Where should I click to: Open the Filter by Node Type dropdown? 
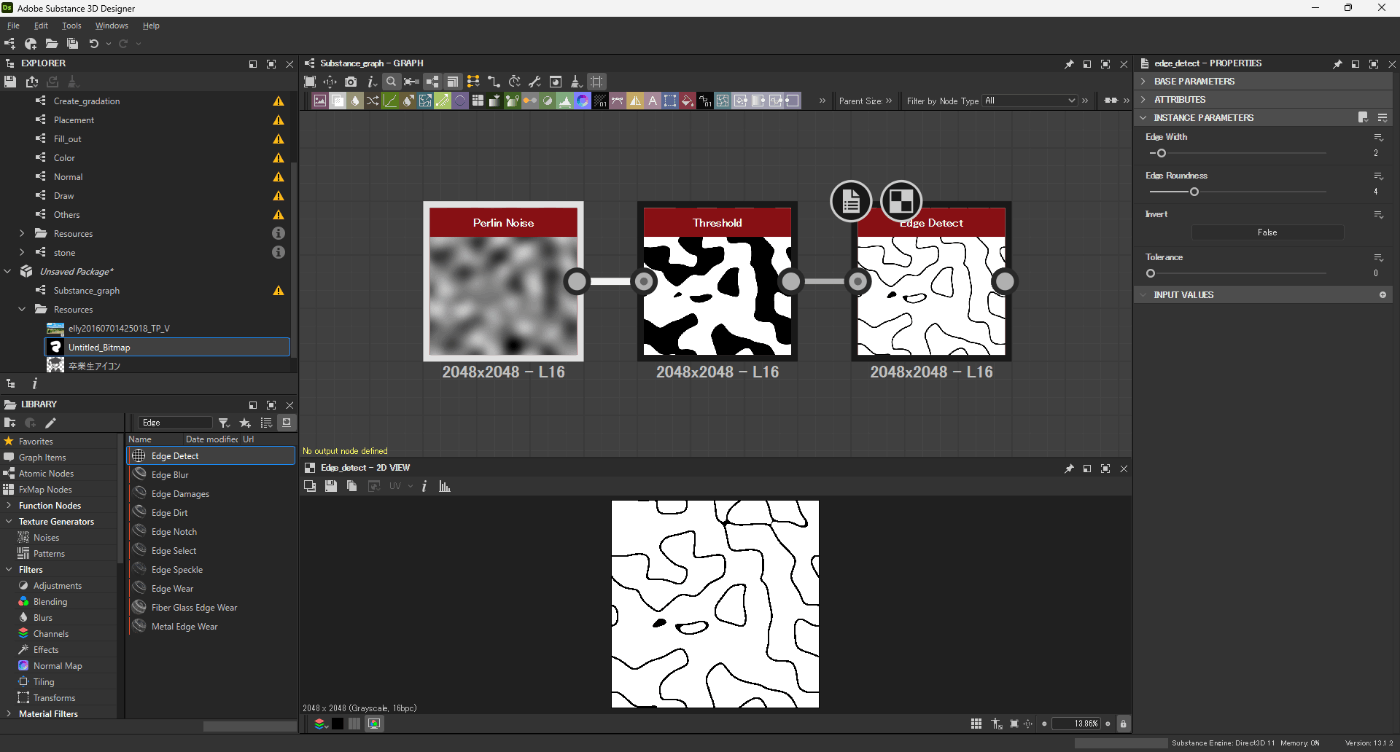1030,101
